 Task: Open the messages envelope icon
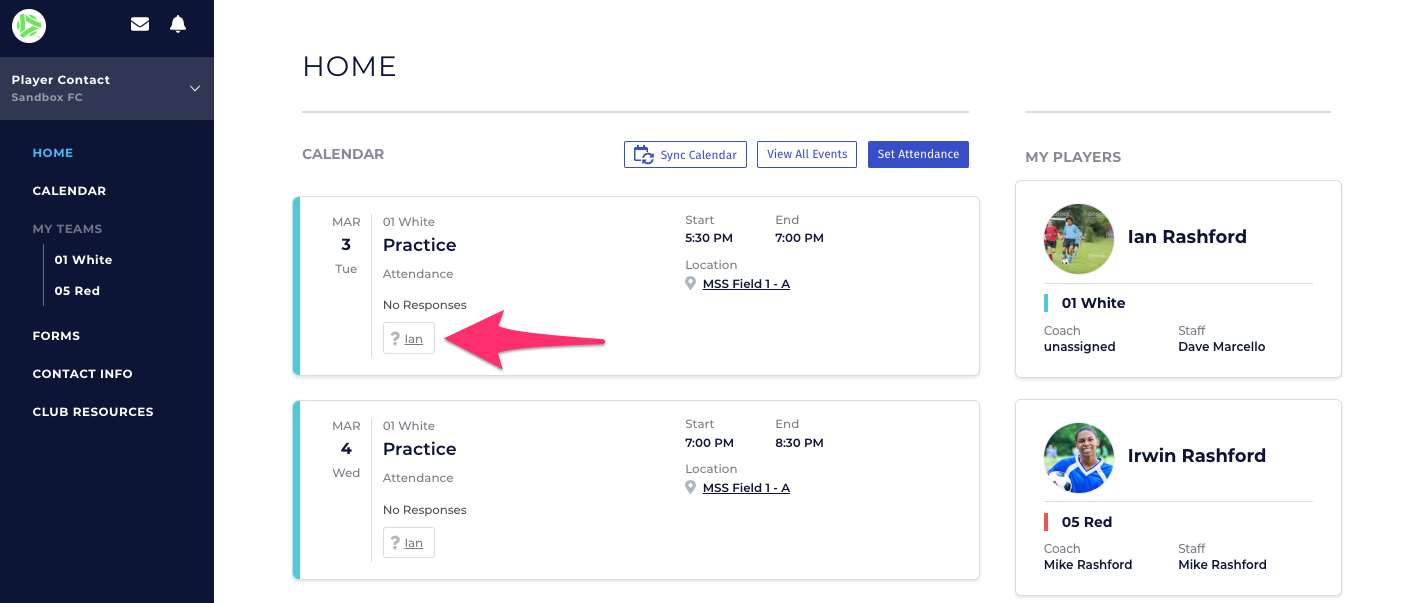click(140, 24)
